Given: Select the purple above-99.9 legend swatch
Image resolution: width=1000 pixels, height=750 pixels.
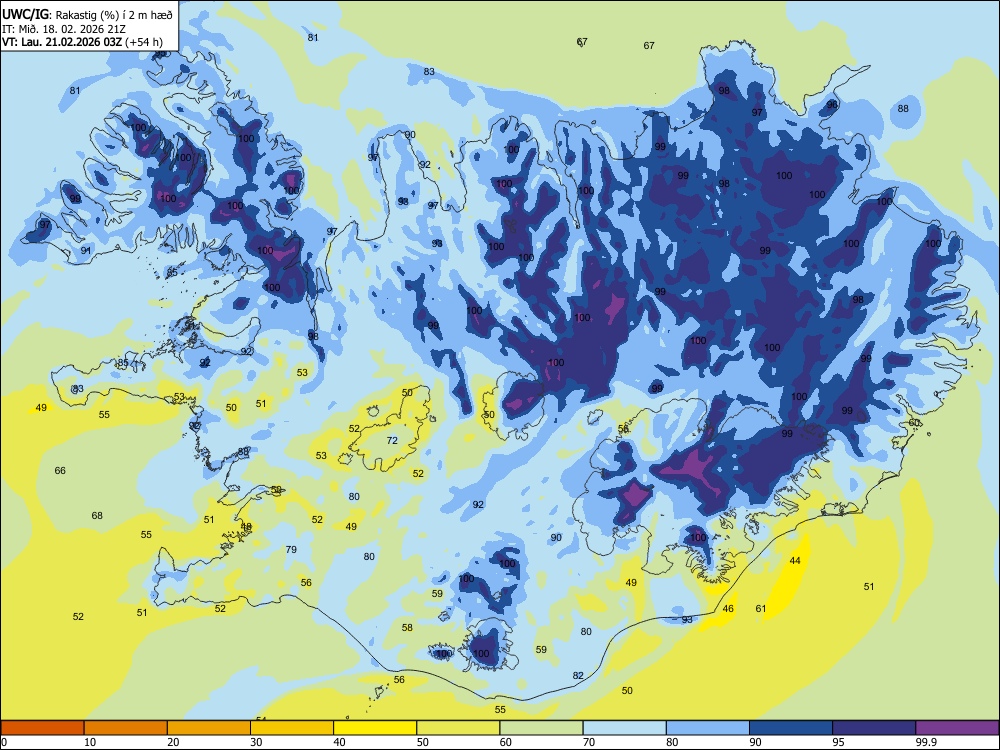Looking at the screenshot, I should tap(957, 728).
